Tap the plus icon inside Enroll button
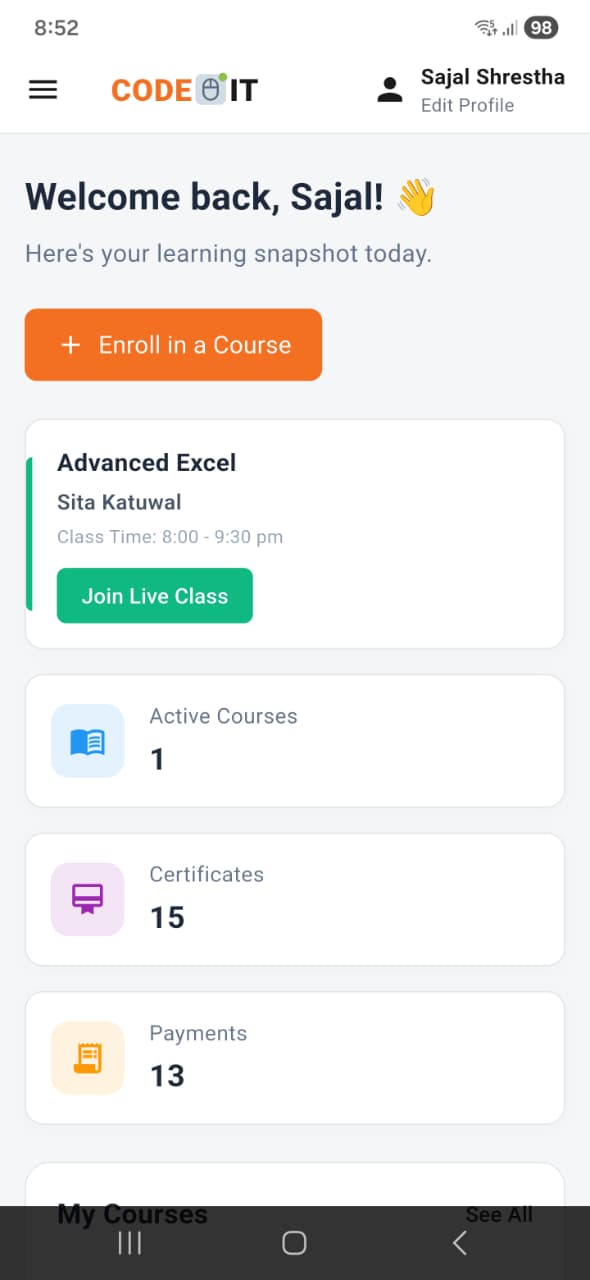This screenshot has width=590, height=1280. pos(70,344)
